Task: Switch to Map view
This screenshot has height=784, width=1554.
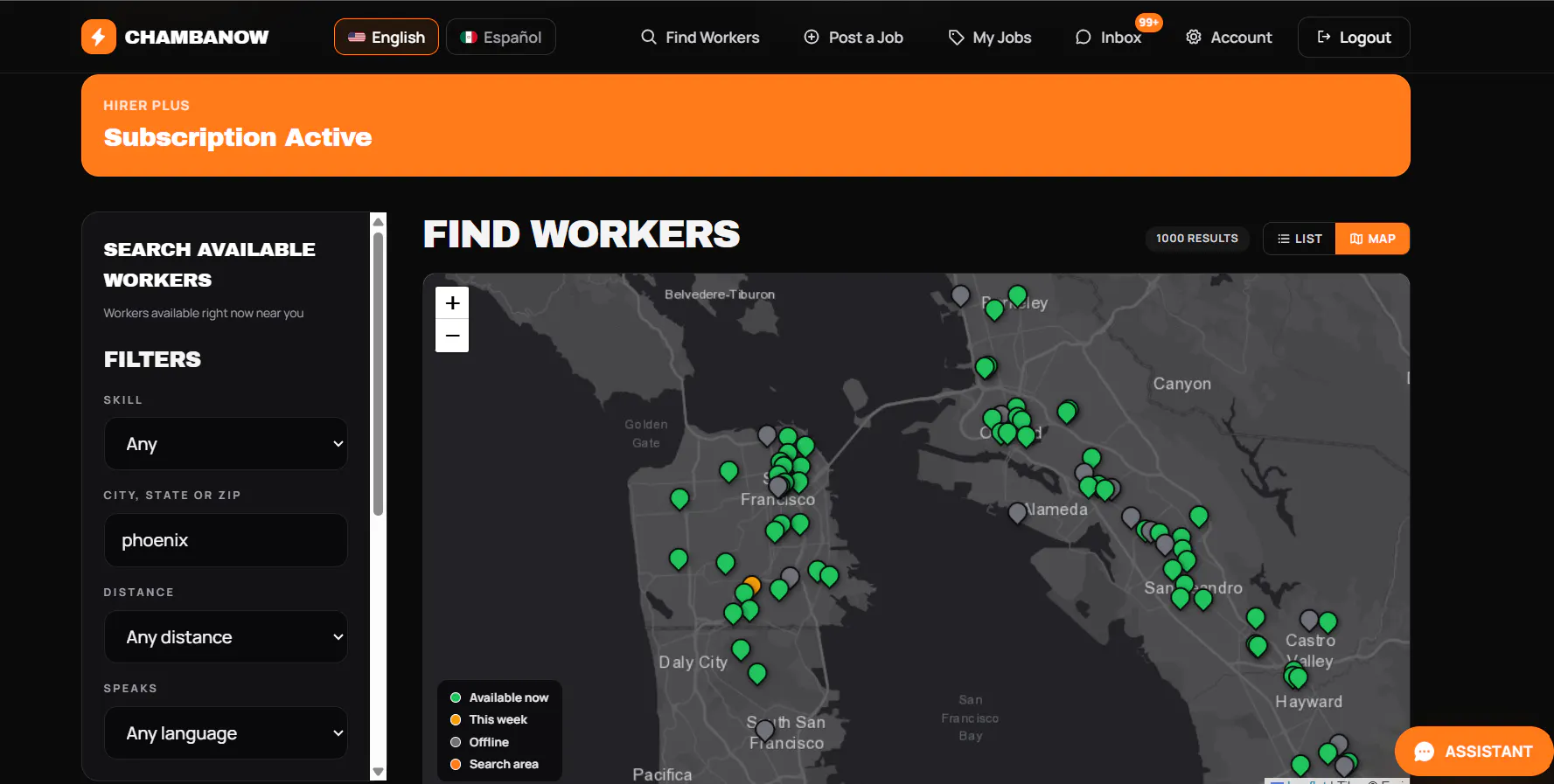Action: click(1372, 239)
